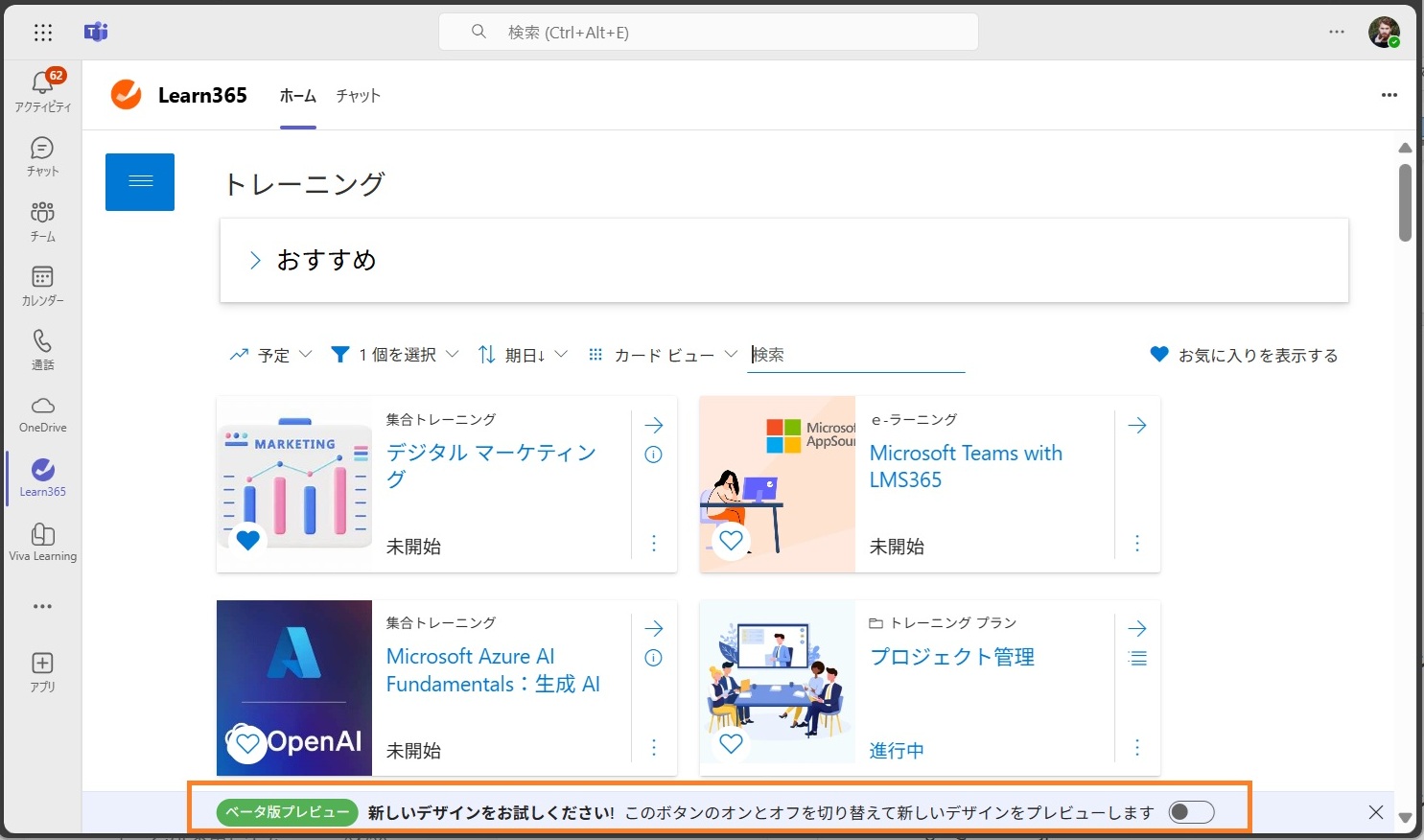Open 通話 in the left sidebar
This screenshot has height=840, width=1424.
42,349
